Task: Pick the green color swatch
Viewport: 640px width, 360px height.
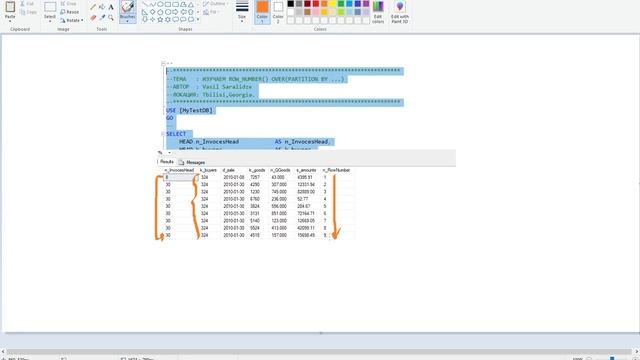Action: [x=341, y=4]
